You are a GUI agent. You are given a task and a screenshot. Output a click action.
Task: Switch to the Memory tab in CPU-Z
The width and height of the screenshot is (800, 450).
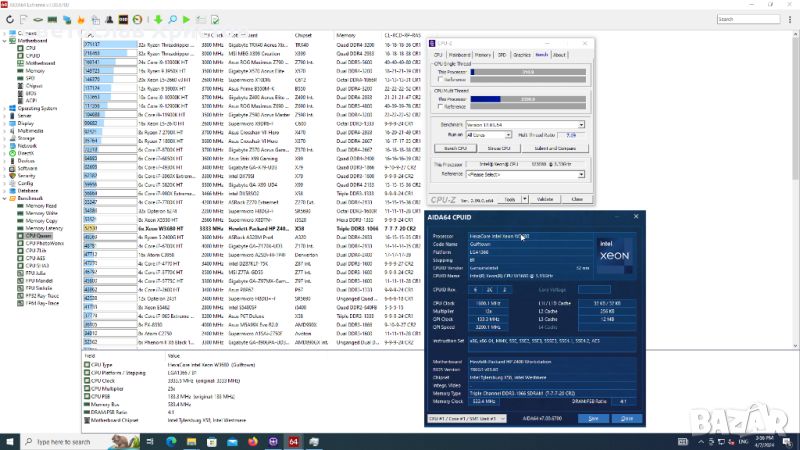482,55
